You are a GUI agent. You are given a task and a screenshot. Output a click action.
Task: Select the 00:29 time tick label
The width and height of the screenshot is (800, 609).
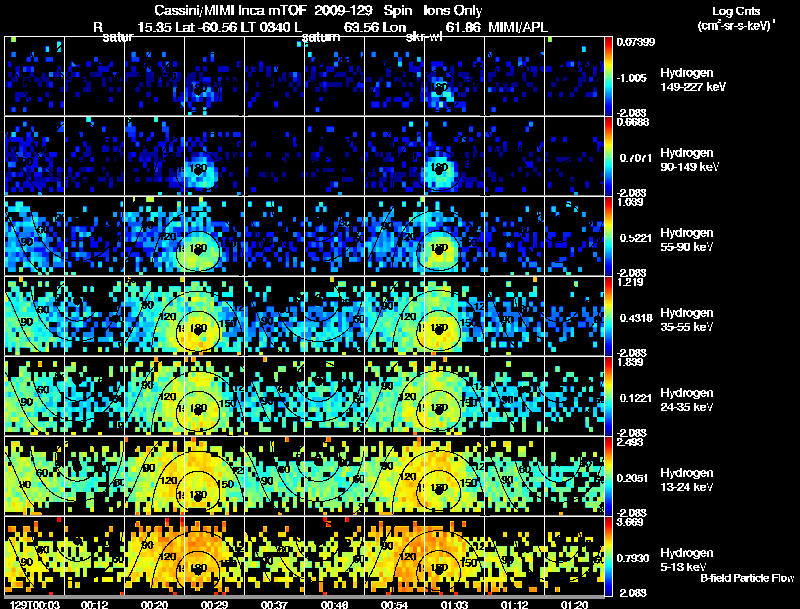[x=214, y=605]
